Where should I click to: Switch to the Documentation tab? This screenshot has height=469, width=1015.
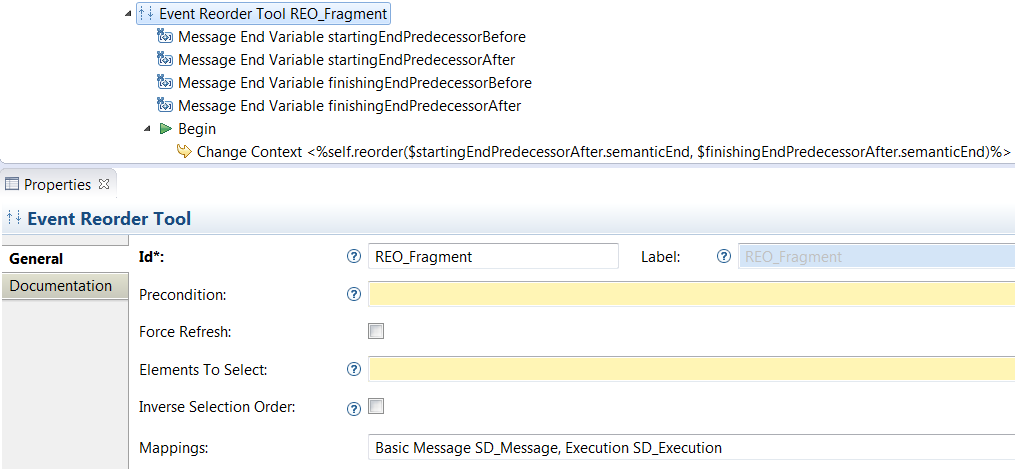click(x=61, y=286)
